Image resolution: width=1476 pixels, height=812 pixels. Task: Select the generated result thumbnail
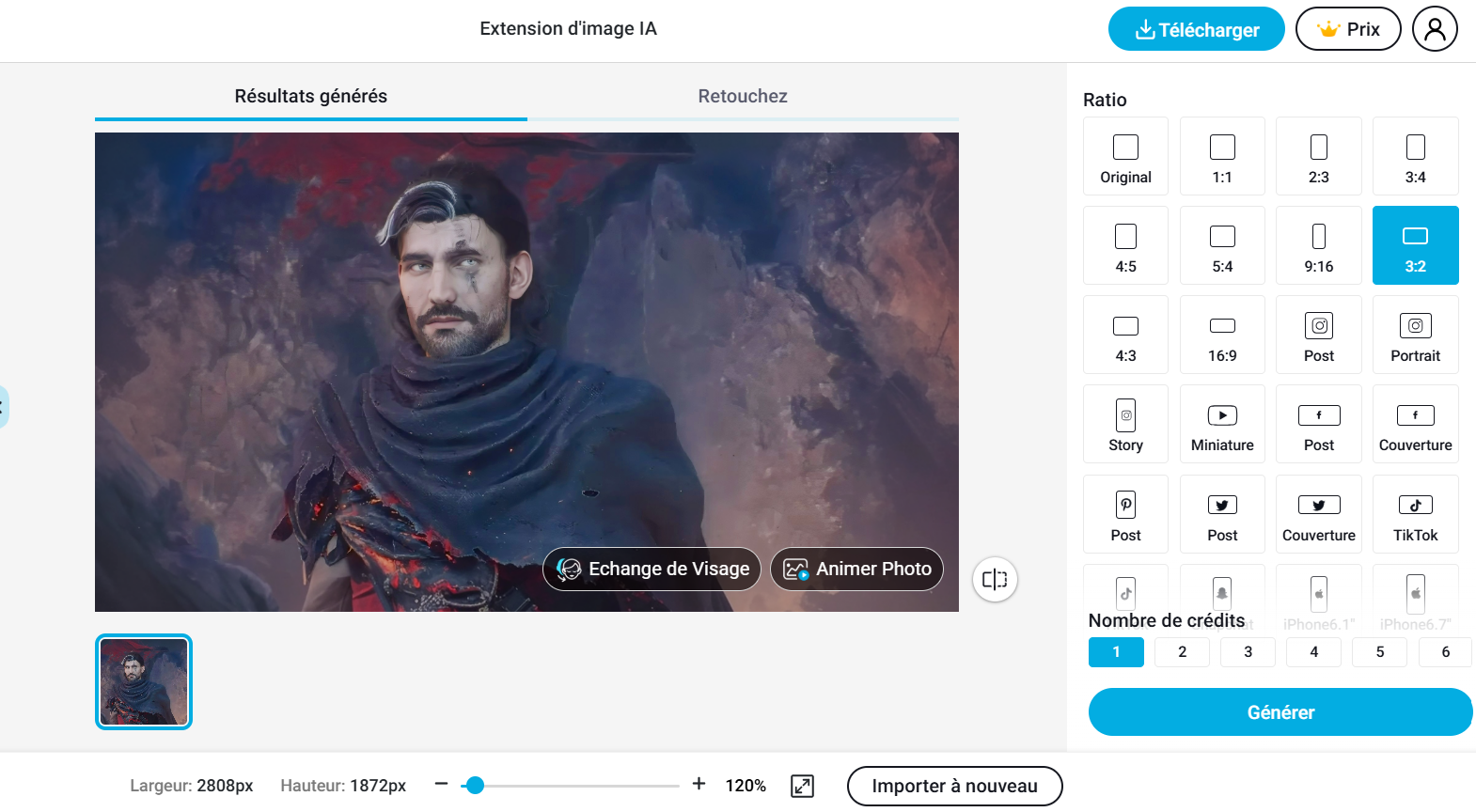pos(144,681)
